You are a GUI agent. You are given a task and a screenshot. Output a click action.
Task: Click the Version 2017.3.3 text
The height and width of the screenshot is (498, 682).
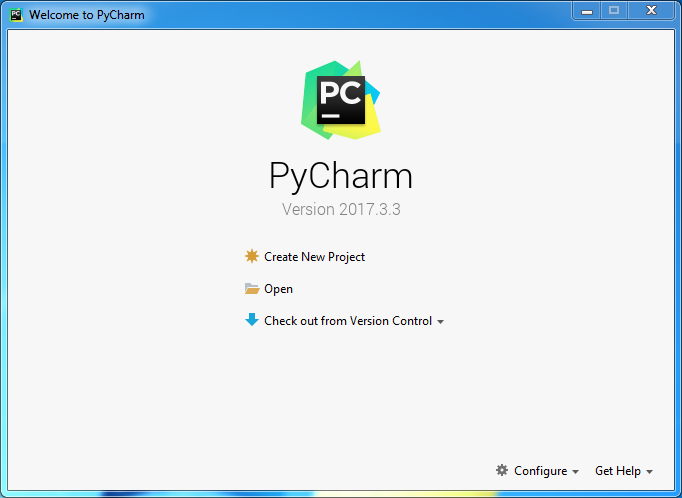(x=341, y=209)
